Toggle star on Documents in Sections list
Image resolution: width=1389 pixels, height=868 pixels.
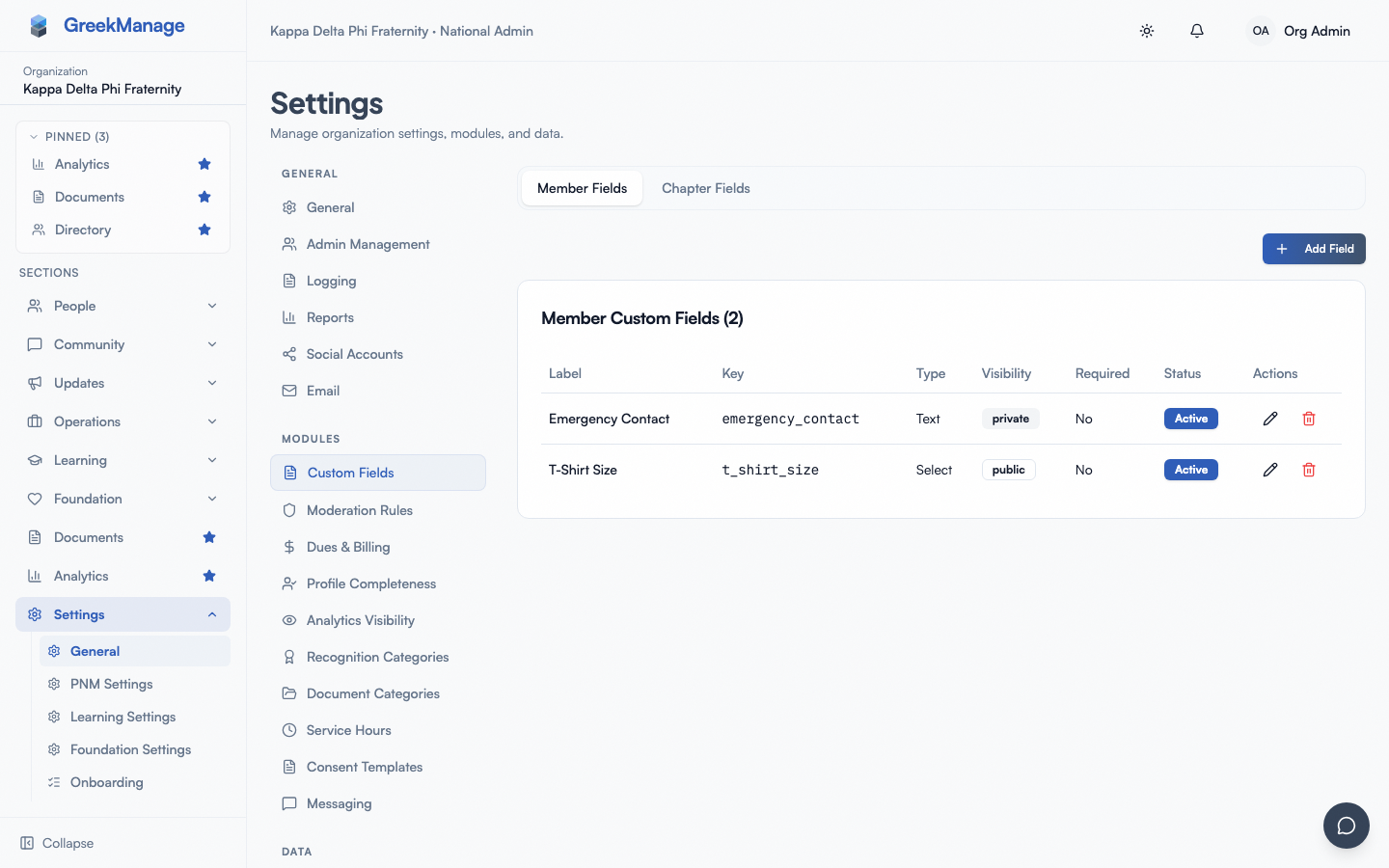(x=209, y=537)
